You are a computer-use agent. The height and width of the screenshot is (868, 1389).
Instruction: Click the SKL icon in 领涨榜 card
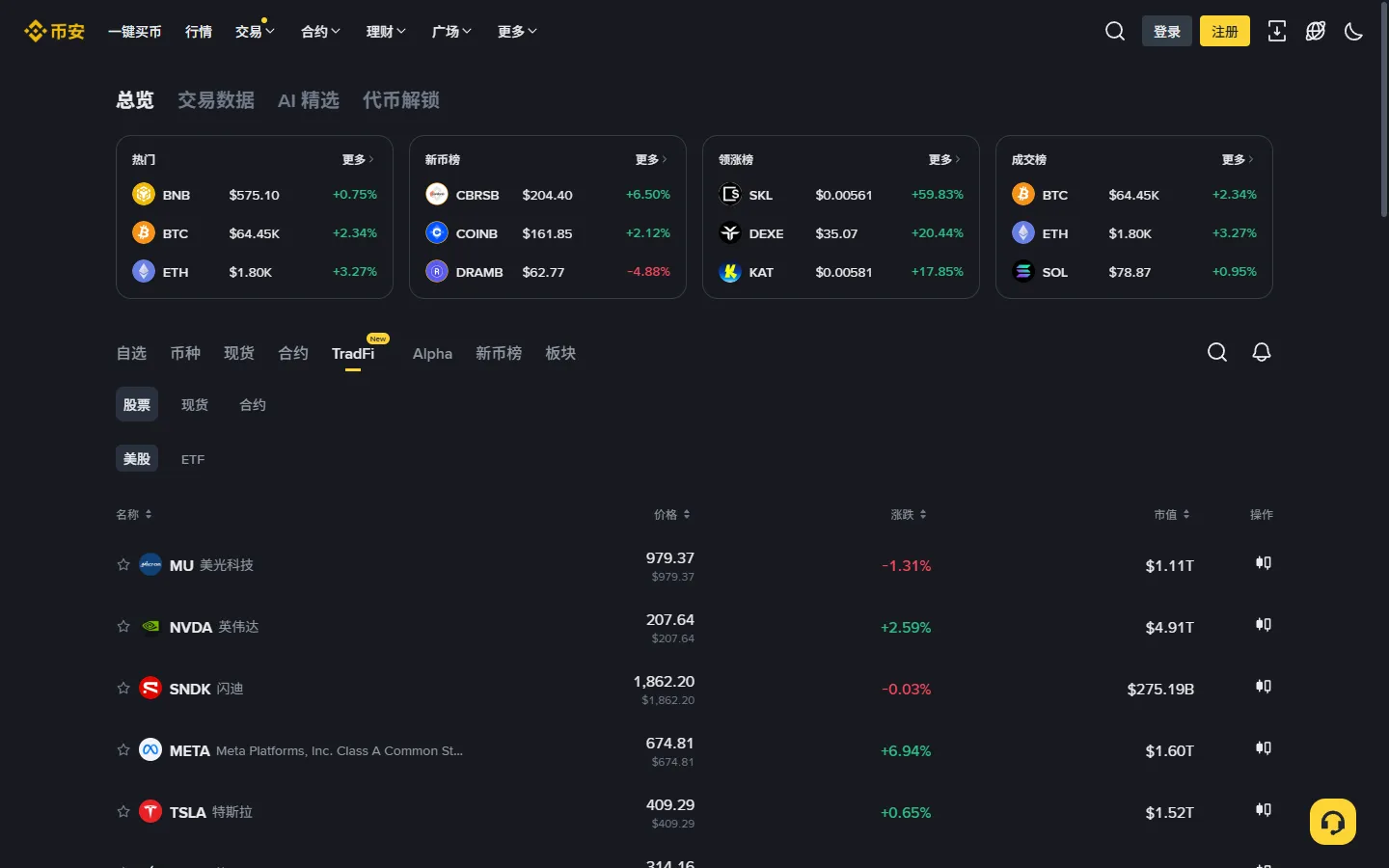730,195
